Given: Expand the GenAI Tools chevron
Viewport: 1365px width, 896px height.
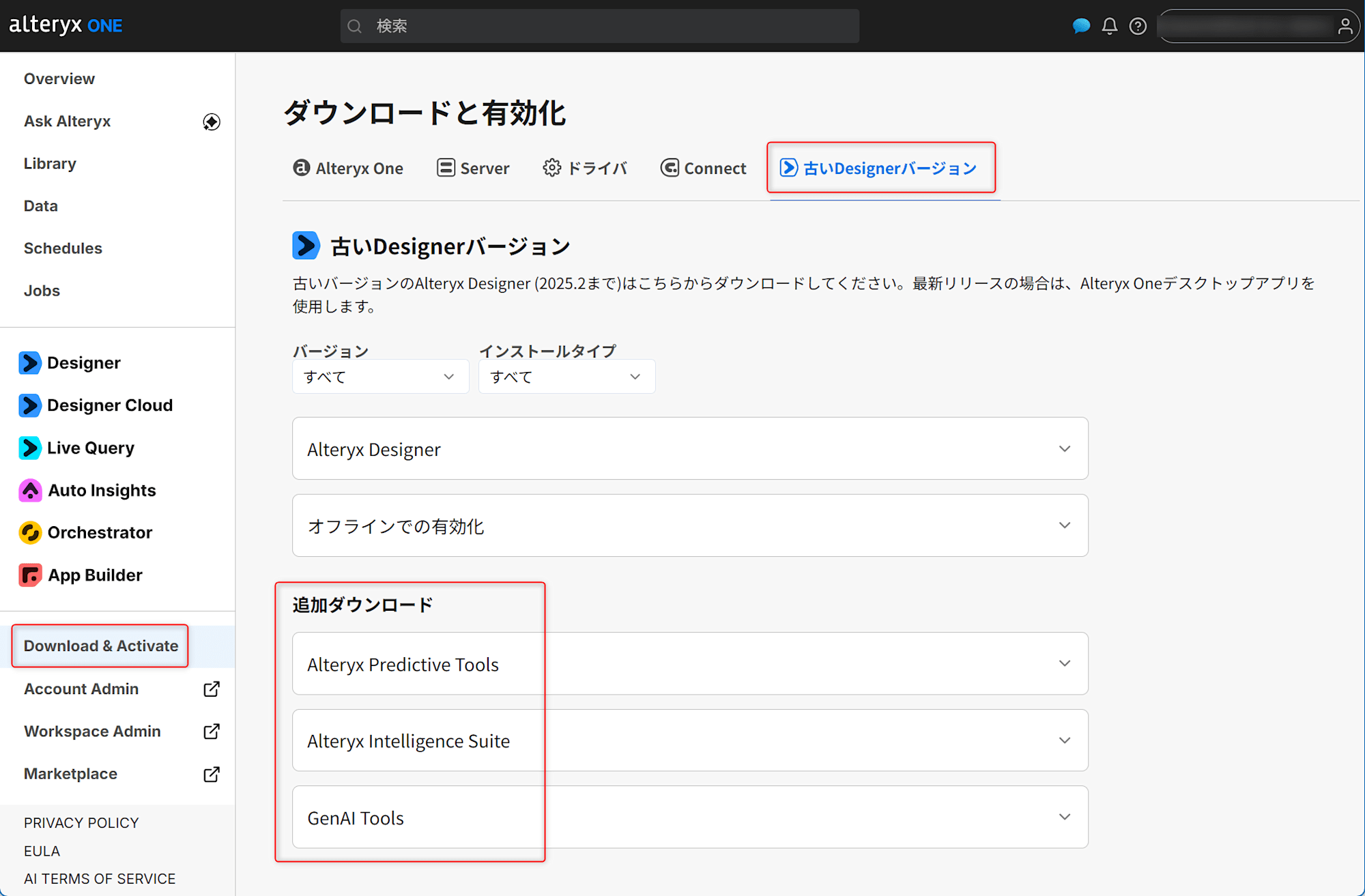Looking at the screenshot, I should pos(1065,817).
